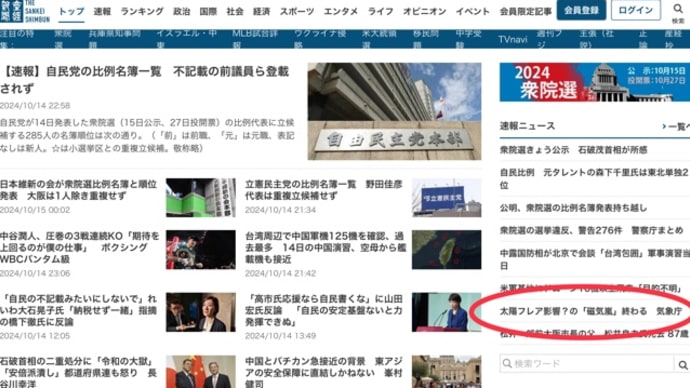Click the thumbnail of woman at podium

click(x=446, y=312)
